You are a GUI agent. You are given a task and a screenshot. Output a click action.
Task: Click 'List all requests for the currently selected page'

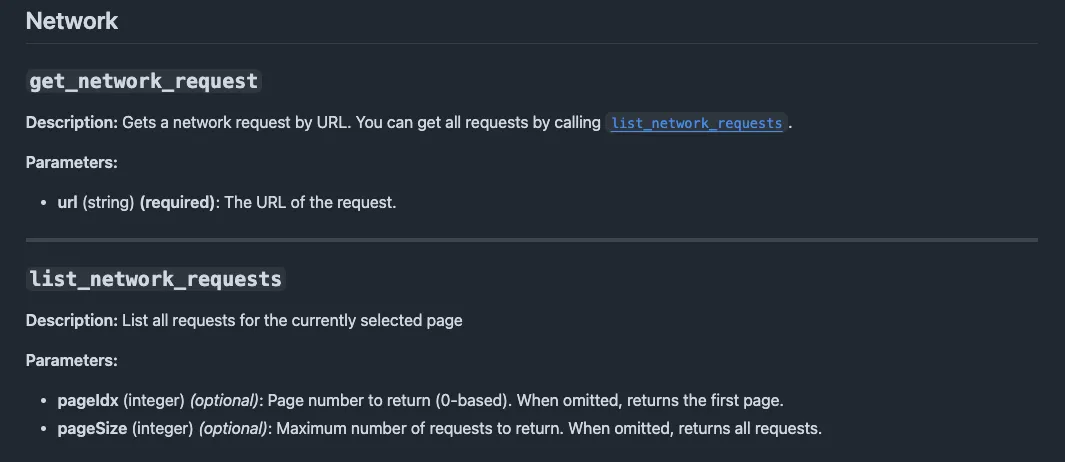pyautogui.click(x=292, y=320)
